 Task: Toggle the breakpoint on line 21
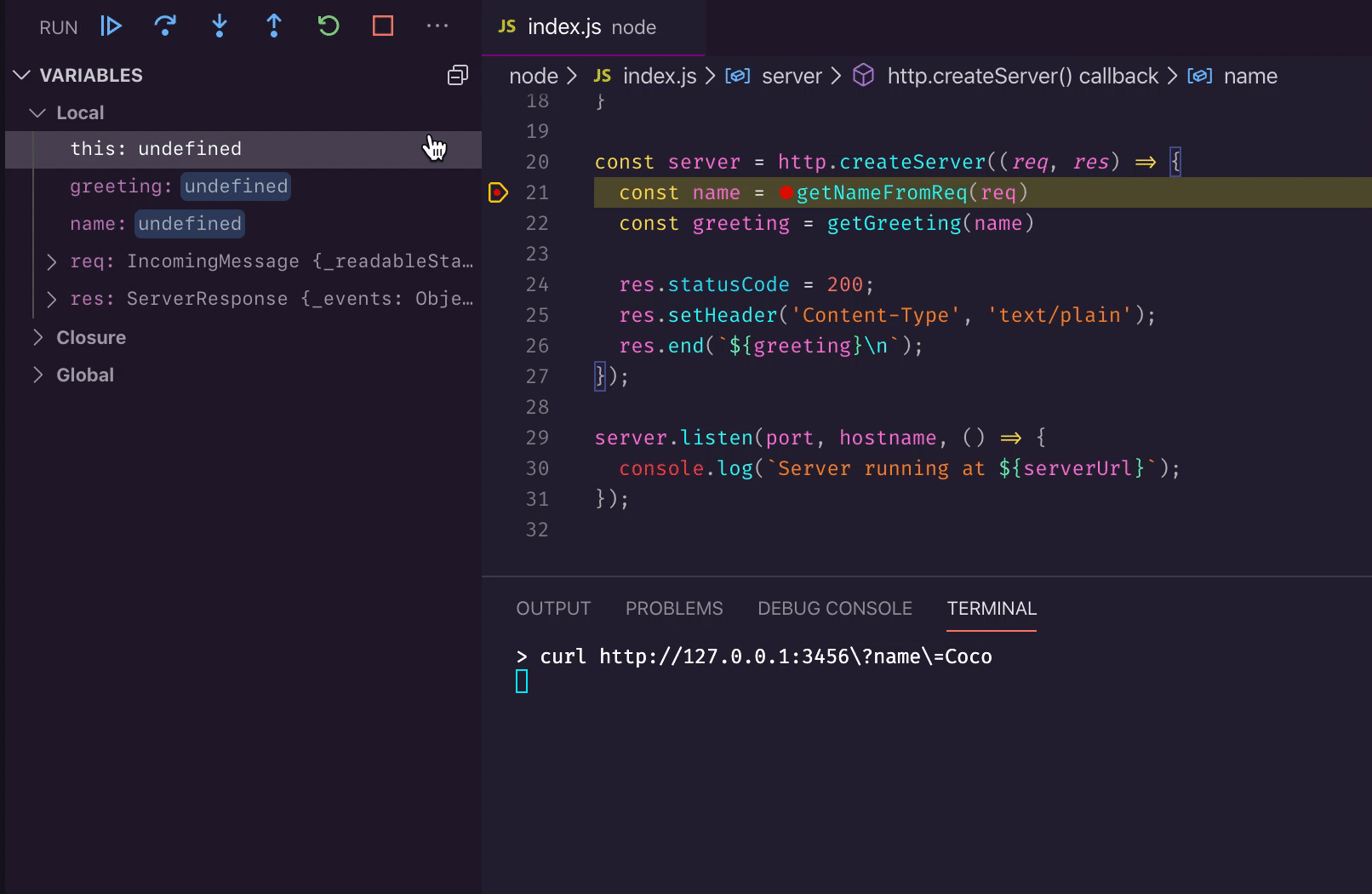tap(498, 193)
